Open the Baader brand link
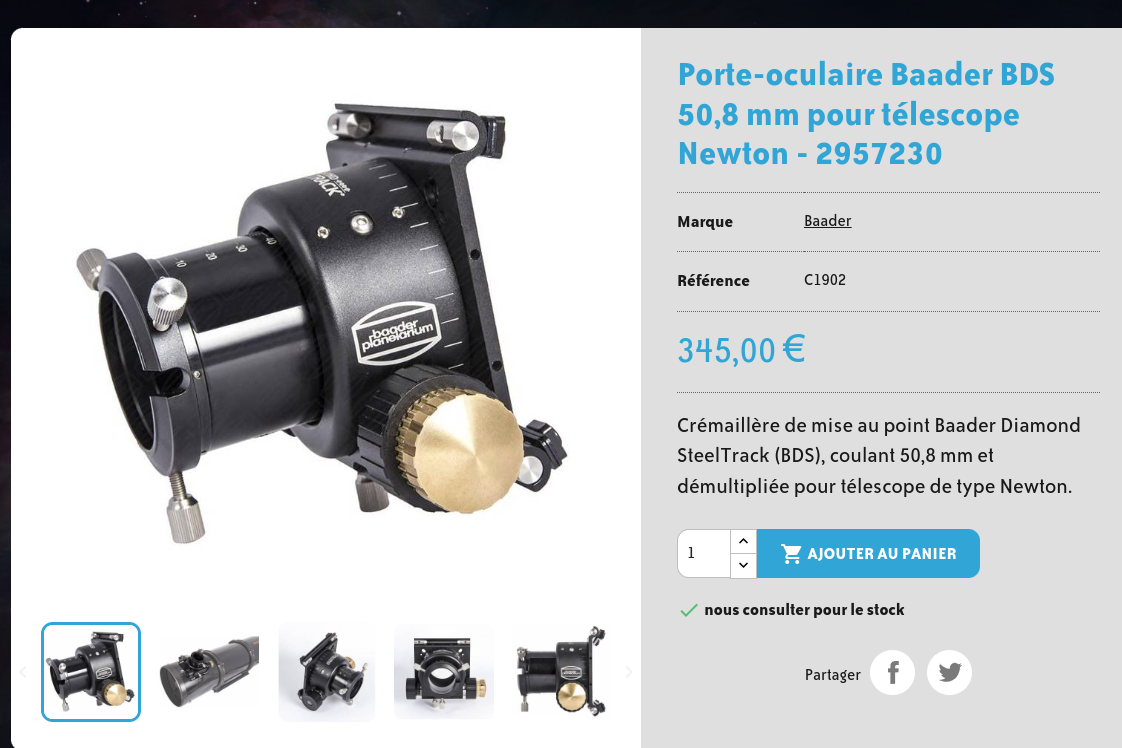1122x748 pixels. [x=827, y=220]
